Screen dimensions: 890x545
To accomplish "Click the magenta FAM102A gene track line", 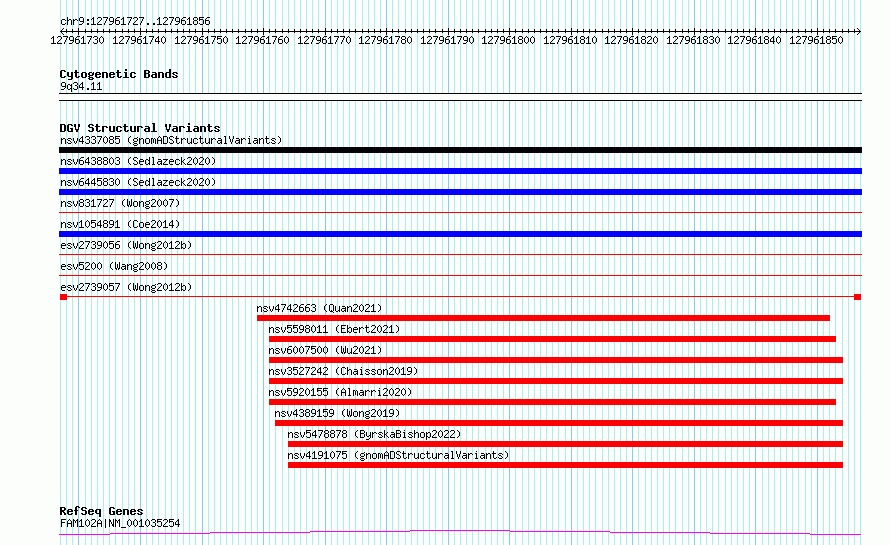I will point(460,533).
